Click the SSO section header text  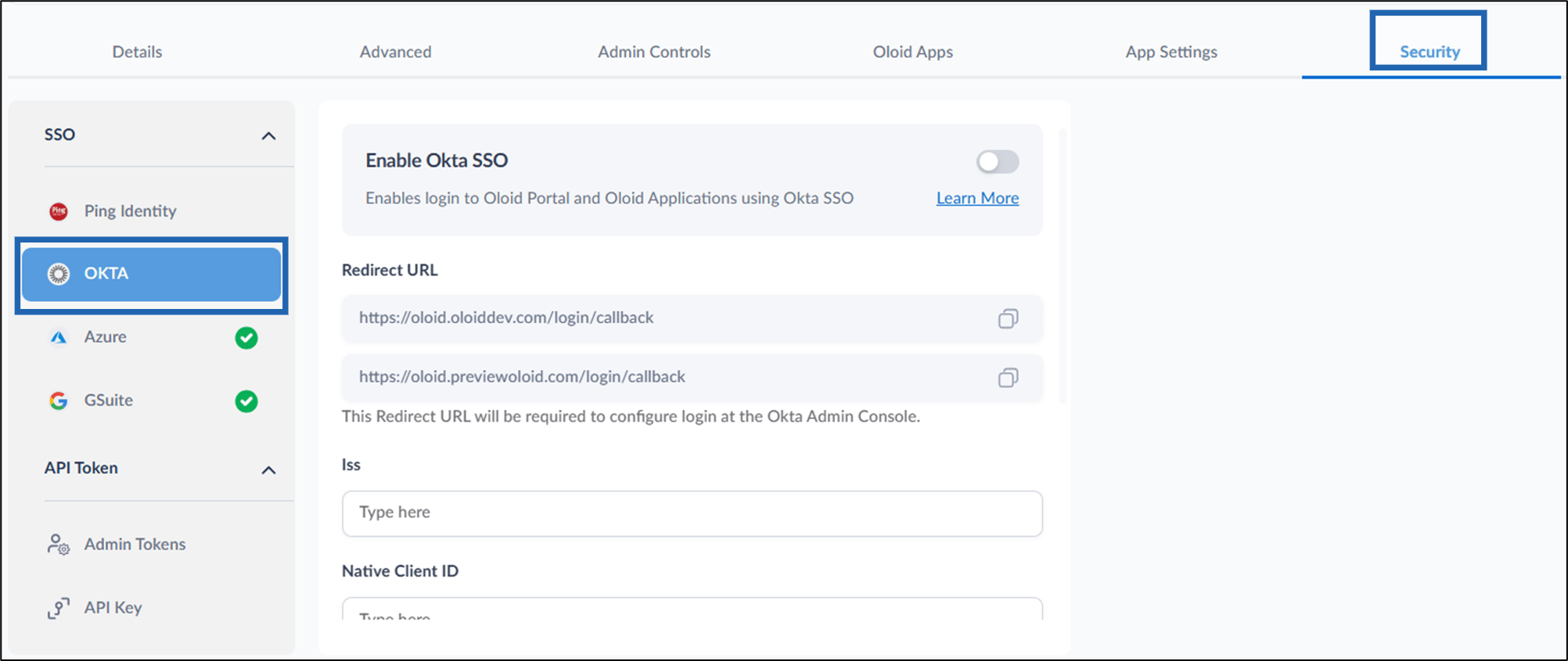click(59, 135)
